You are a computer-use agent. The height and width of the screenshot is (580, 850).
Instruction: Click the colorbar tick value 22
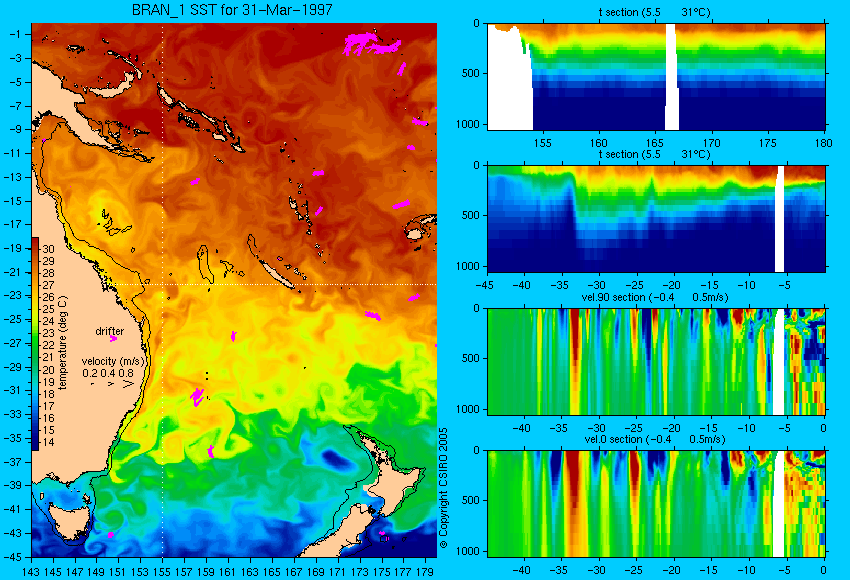tap(48, 345)
